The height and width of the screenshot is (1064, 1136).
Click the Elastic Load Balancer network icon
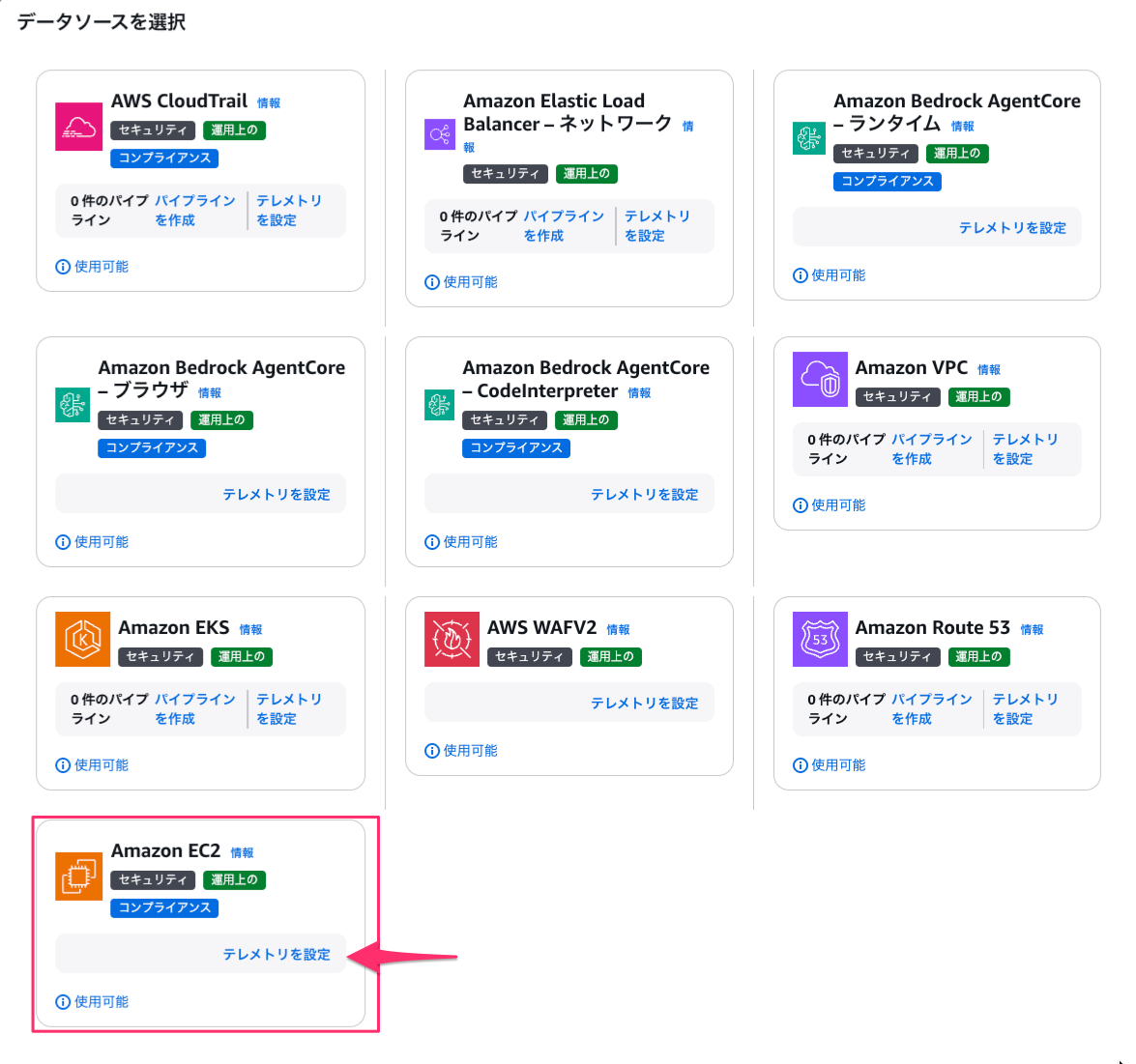(440, 134)
